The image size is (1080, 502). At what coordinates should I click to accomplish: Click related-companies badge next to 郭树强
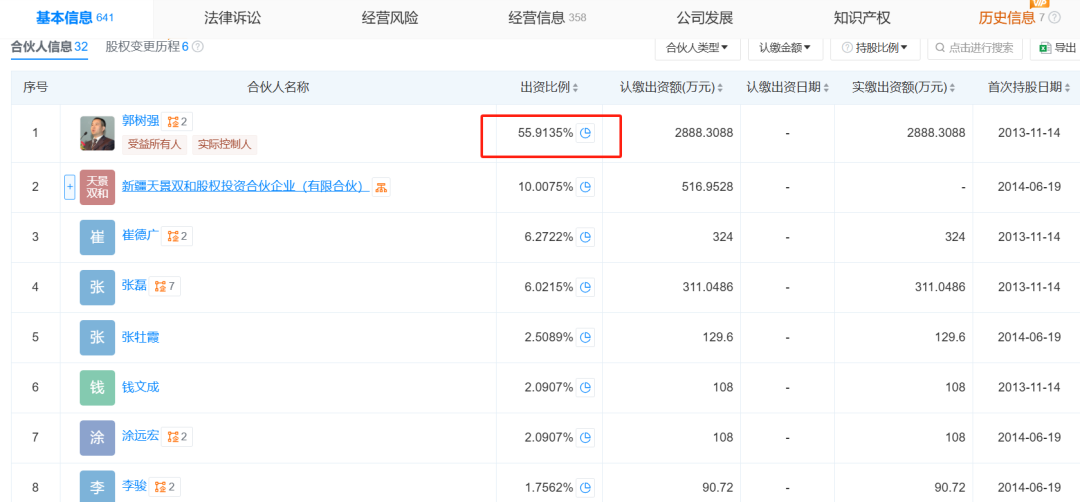point(178,122)
